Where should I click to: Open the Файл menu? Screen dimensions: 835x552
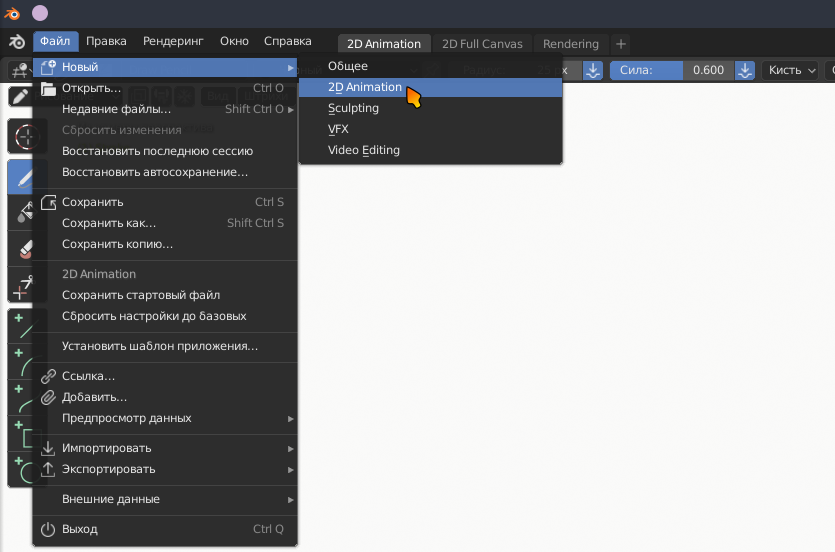tap(55, 41)
